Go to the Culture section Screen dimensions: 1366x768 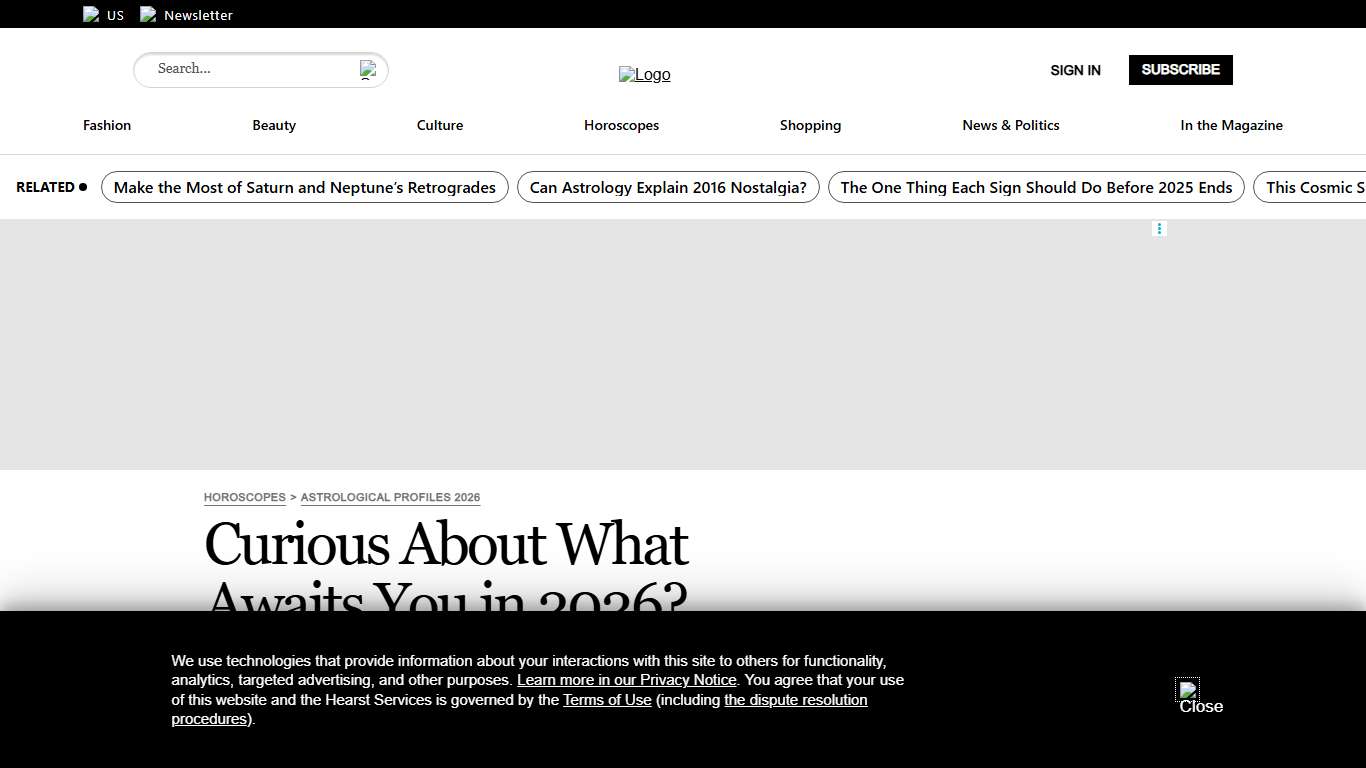point(440,125)
